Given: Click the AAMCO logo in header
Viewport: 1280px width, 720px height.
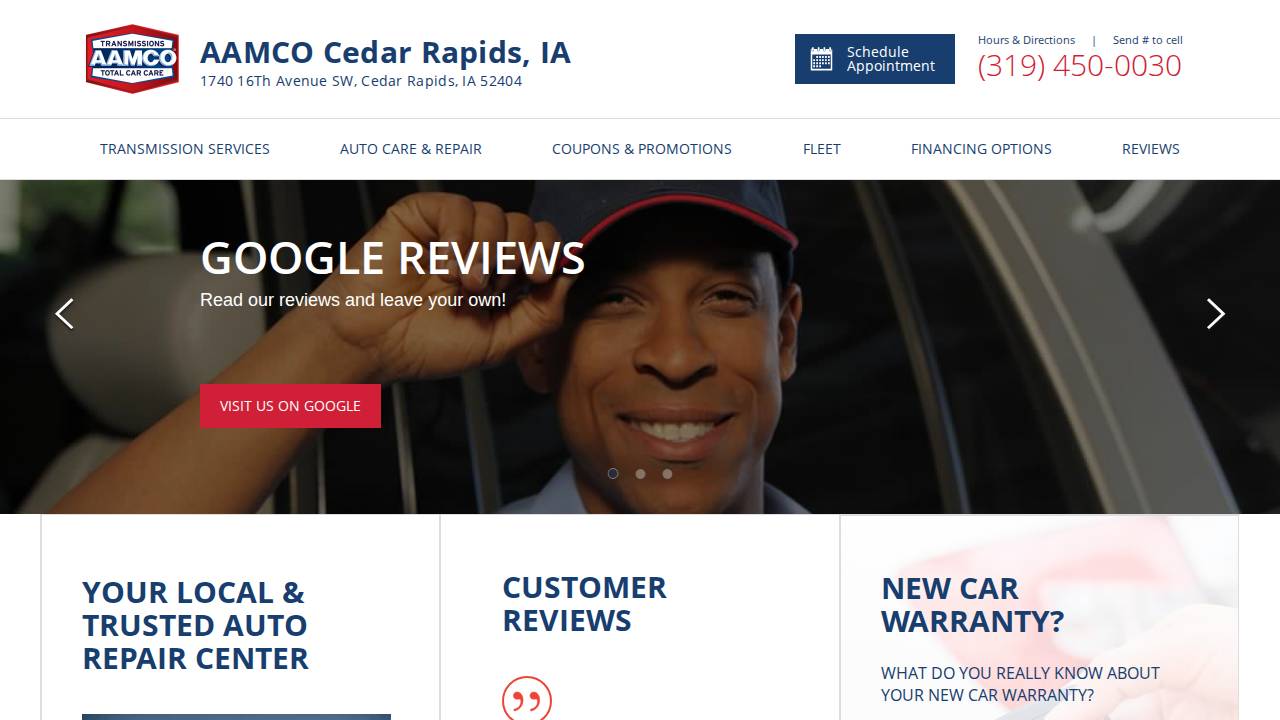Looking at the screenshot, I should click(x=132, y=59).
